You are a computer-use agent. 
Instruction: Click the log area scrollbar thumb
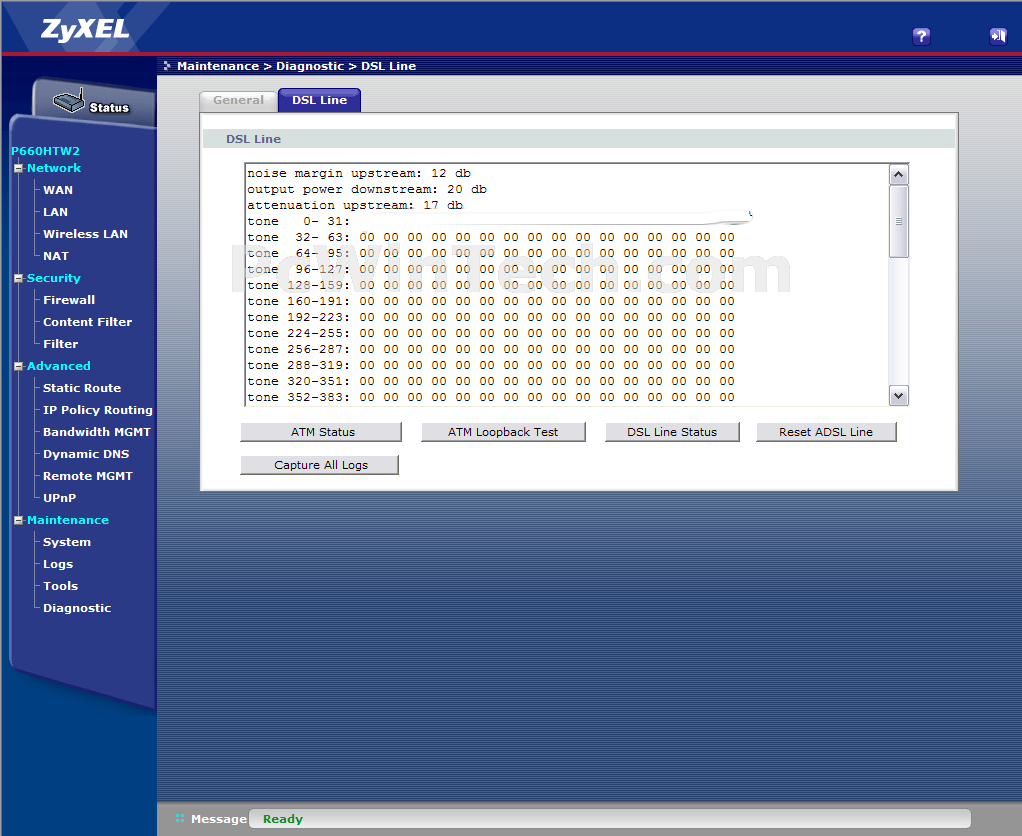click(898, 222)
